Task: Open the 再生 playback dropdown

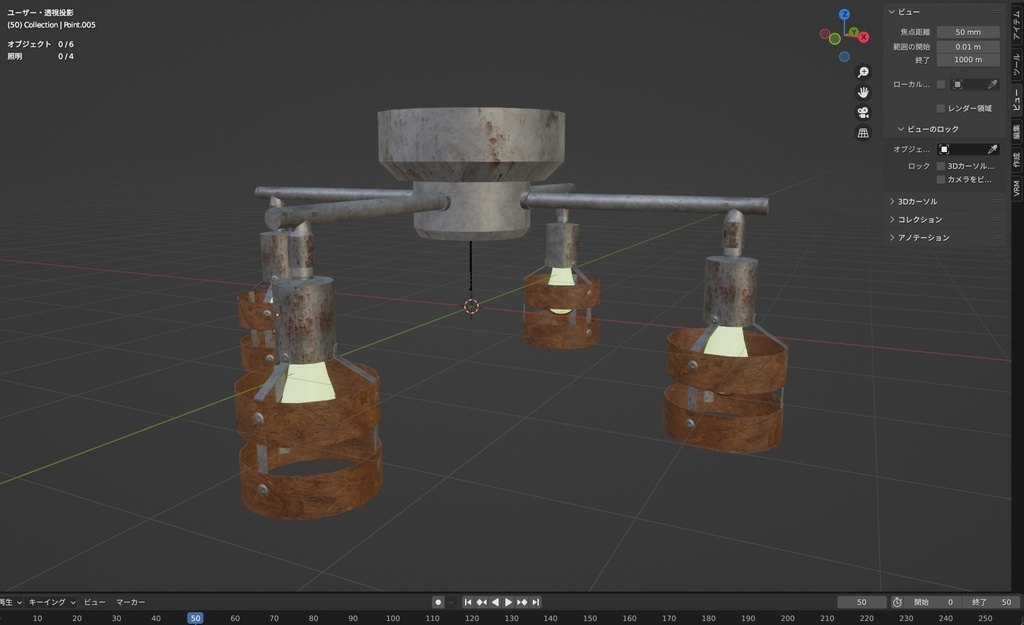Action: (11, 602)
